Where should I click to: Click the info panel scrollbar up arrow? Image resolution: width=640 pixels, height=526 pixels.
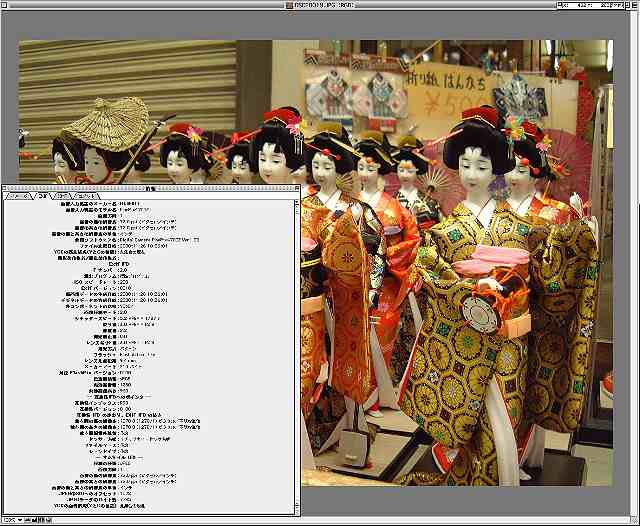pyautogui.click(x=297, y=203)
